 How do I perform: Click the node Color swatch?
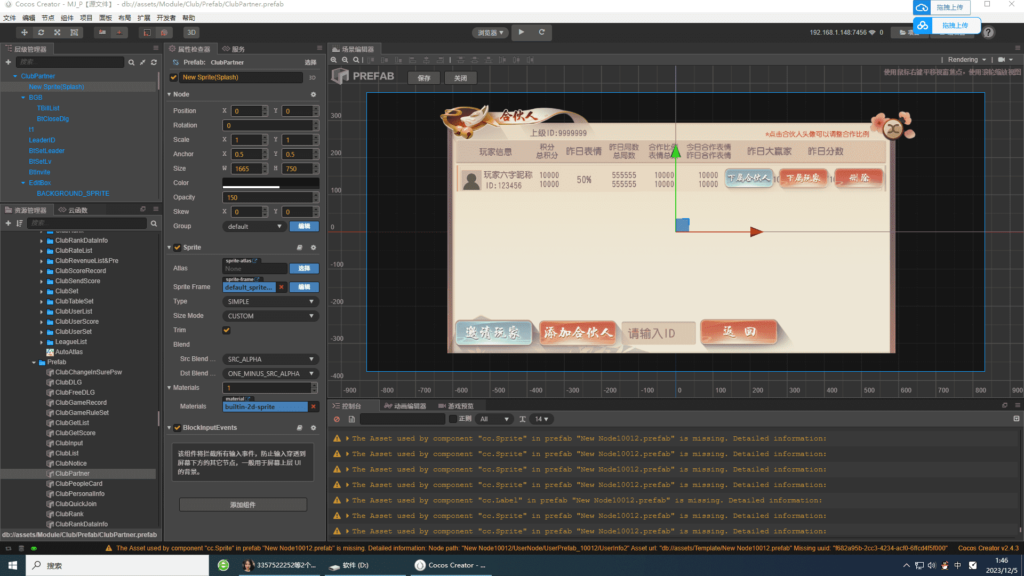click(x=270, y=183)
